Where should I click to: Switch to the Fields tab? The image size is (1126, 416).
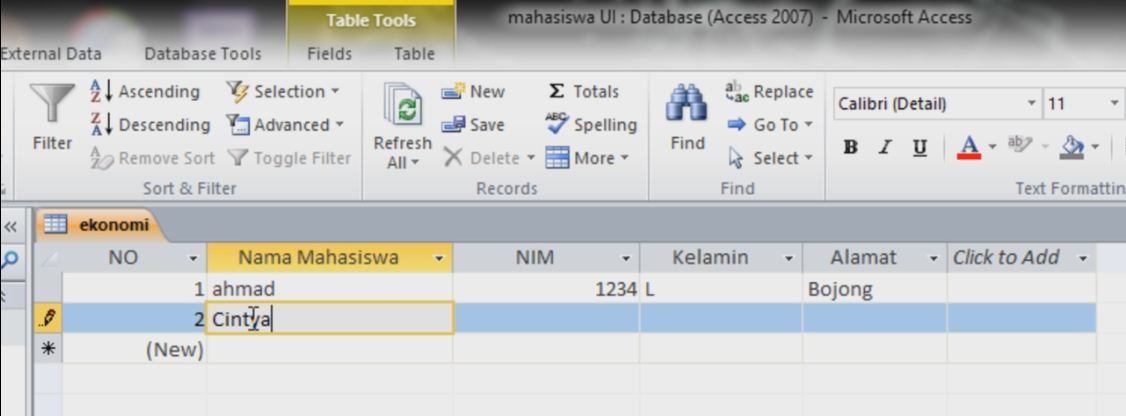click(330, 54)
